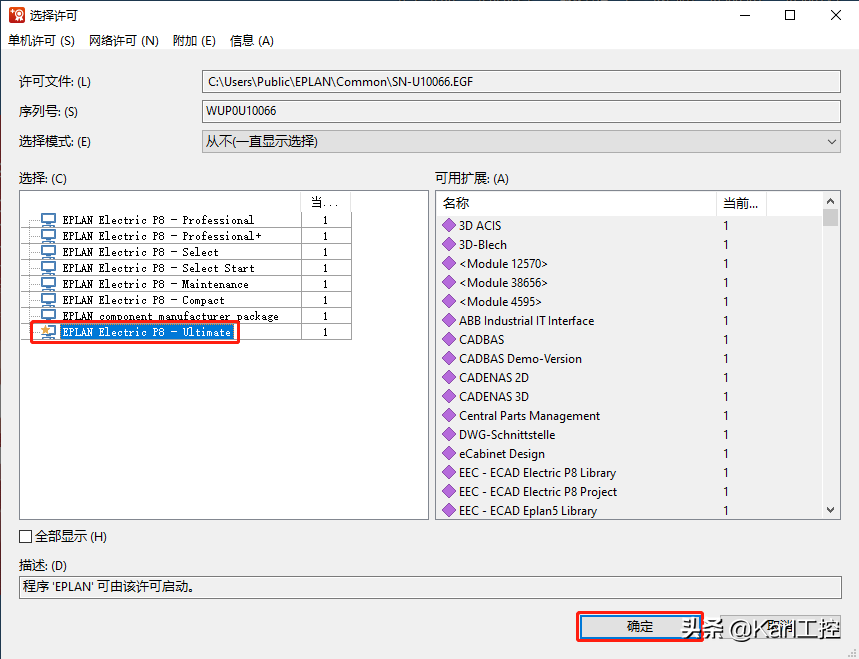Enable the 全部显示 (H) checkbox
This screenshot has width=859, height=659.
pyautogui.click(x=26, y=537)
